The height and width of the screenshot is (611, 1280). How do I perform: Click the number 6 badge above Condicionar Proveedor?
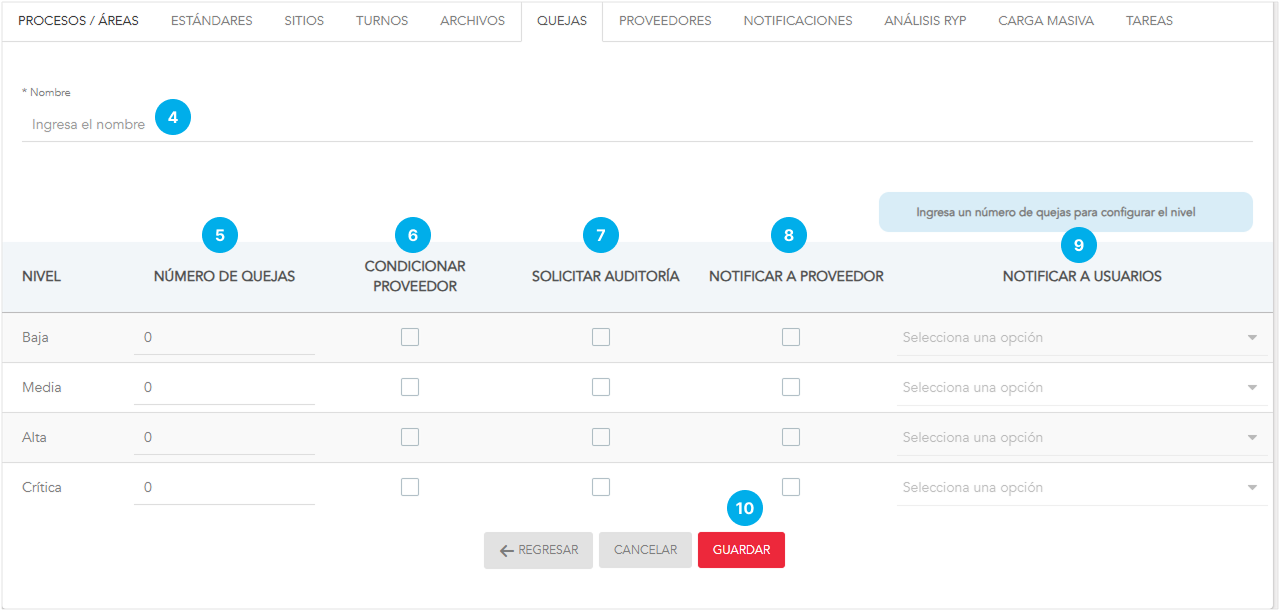[412, 235]
